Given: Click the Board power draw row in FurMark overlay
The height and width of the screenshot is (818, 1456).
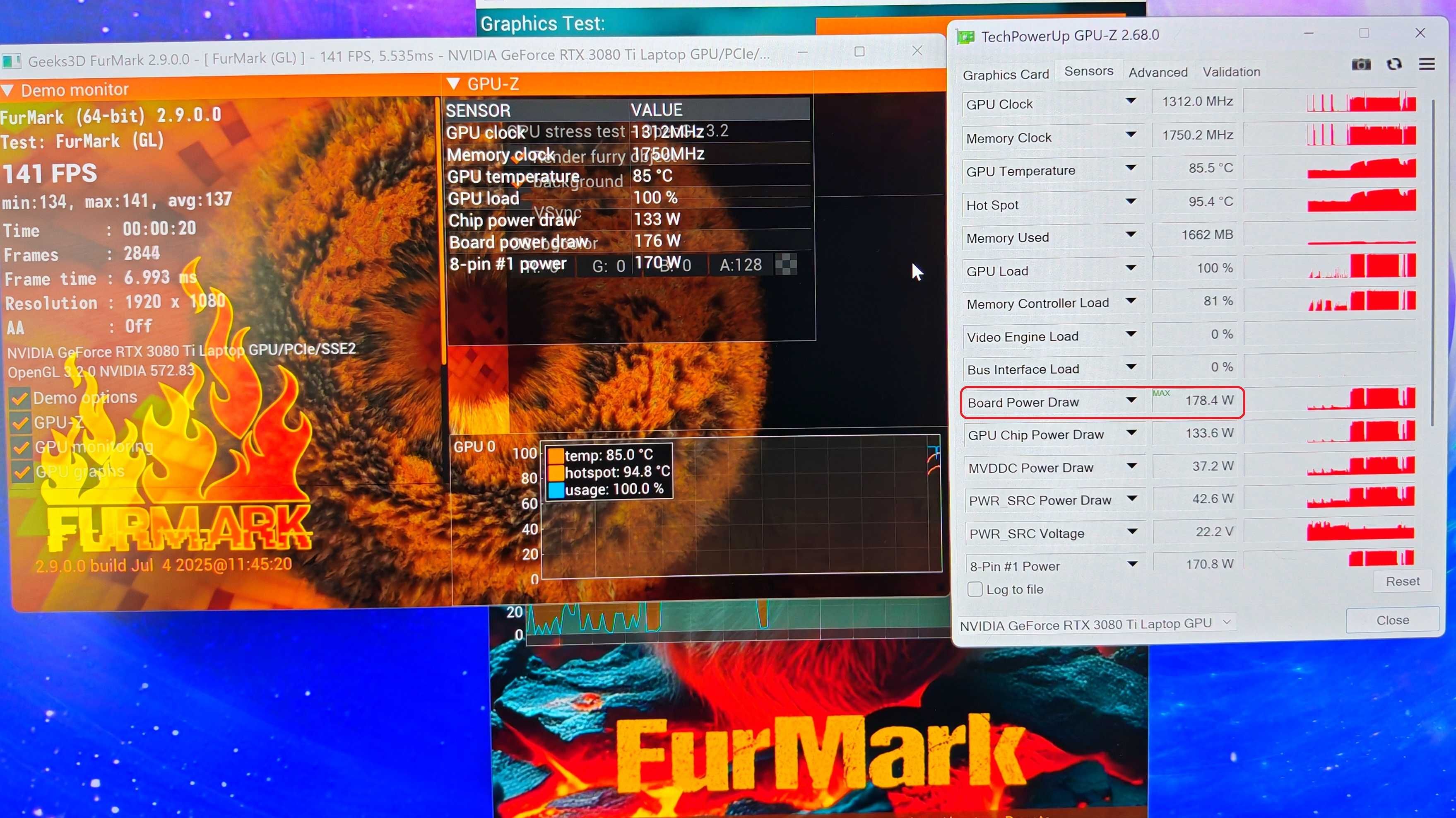Looking at the screenshot, I should (628, 241).
